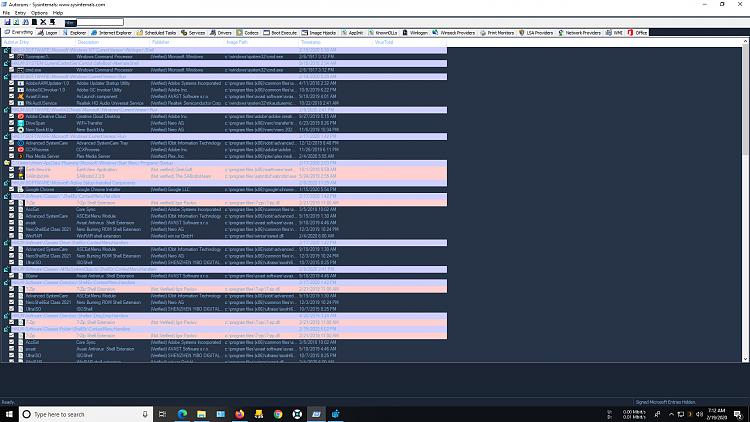
Task: Switch to the Logon tab
Action: 48,33
